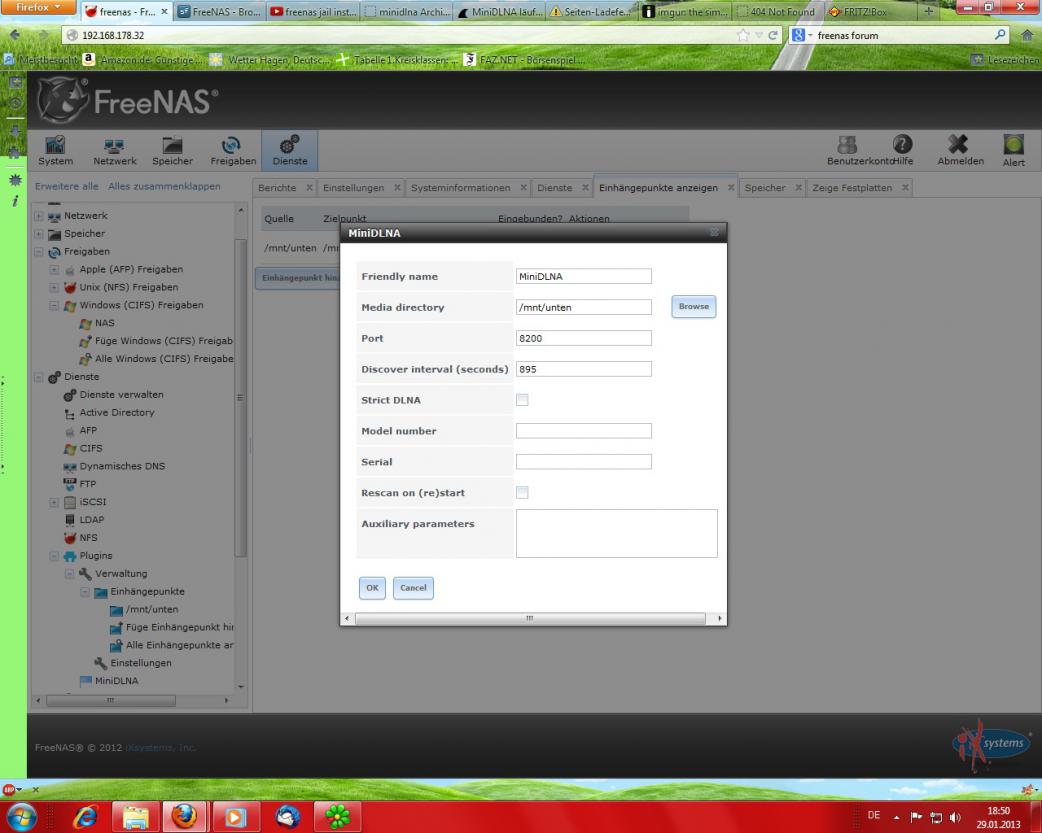
Task: Select the Einhängepunkte anzeigen tab
Action: point(658,188)
